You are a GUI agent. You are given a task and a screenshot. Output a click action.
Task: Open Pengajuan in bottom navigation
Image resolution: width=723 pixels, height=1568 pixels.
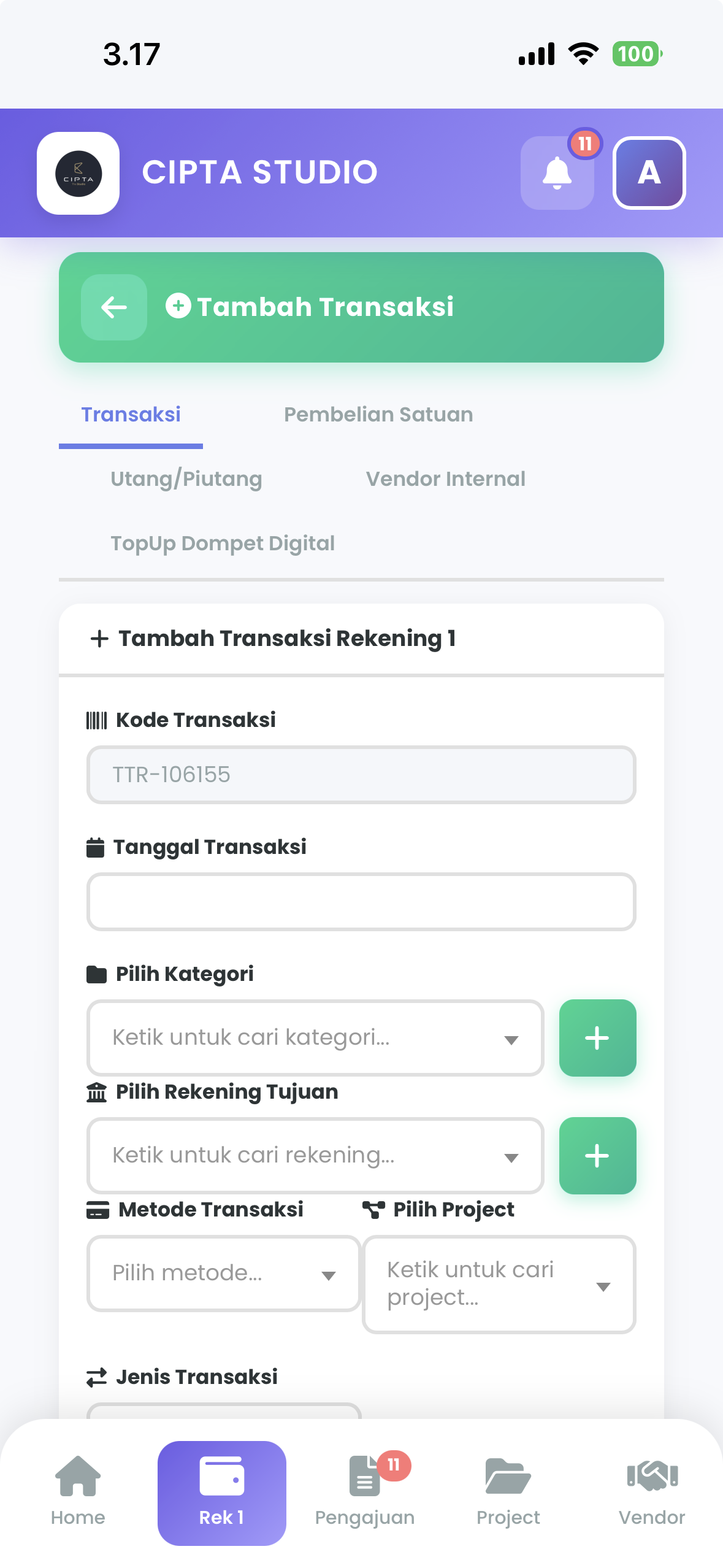pos(365,1492)
